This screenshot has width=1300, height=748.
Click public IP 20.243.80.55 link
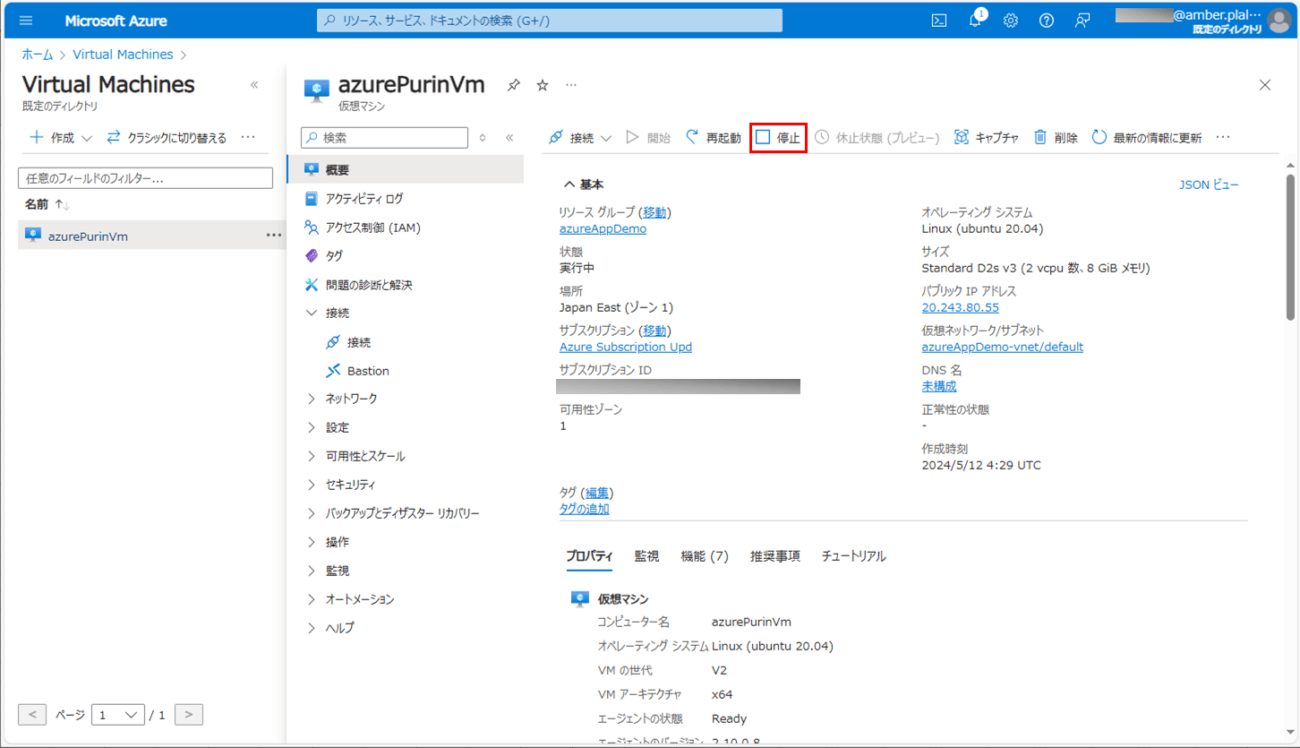tap(959, 308)
